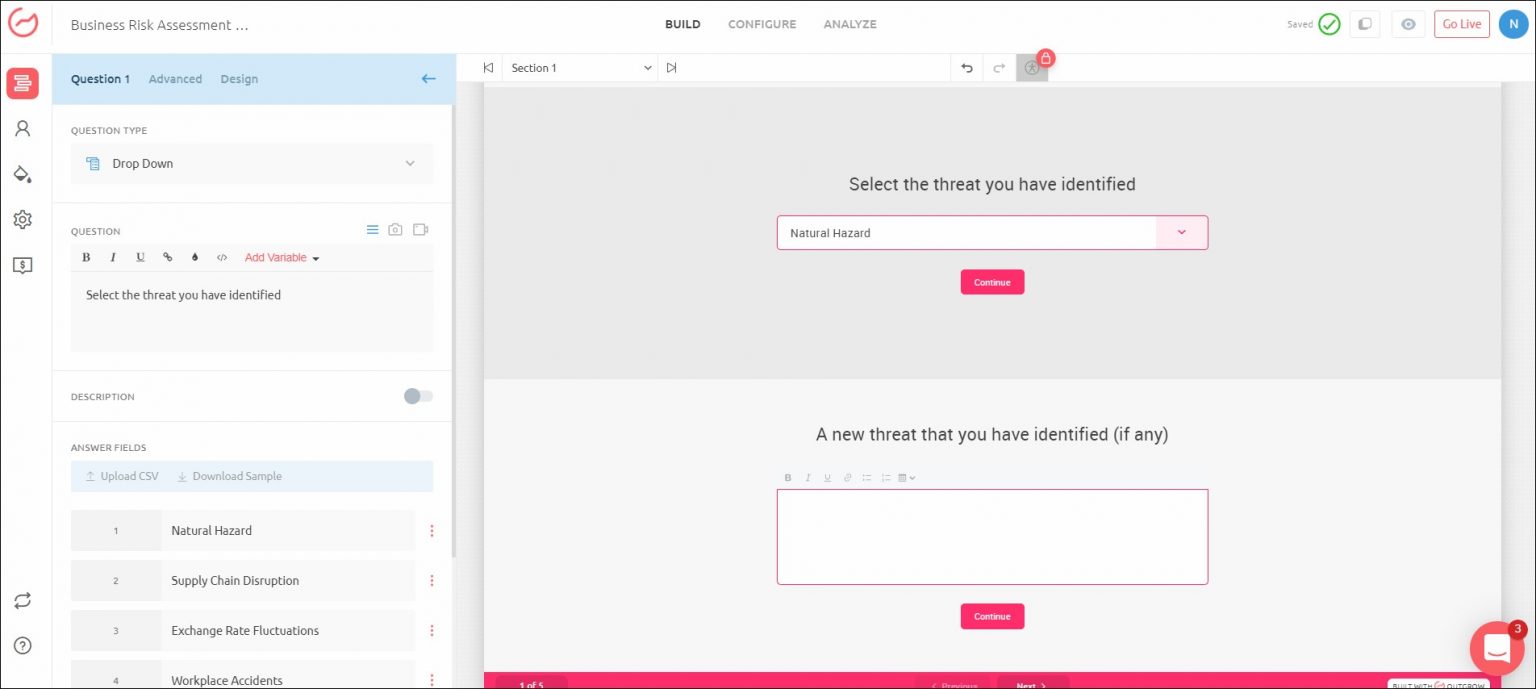Image resolution: width=1536 pixels, height=689 pixels.
Task: Toggle the Description switch on
Action: (x=418, y=396)
